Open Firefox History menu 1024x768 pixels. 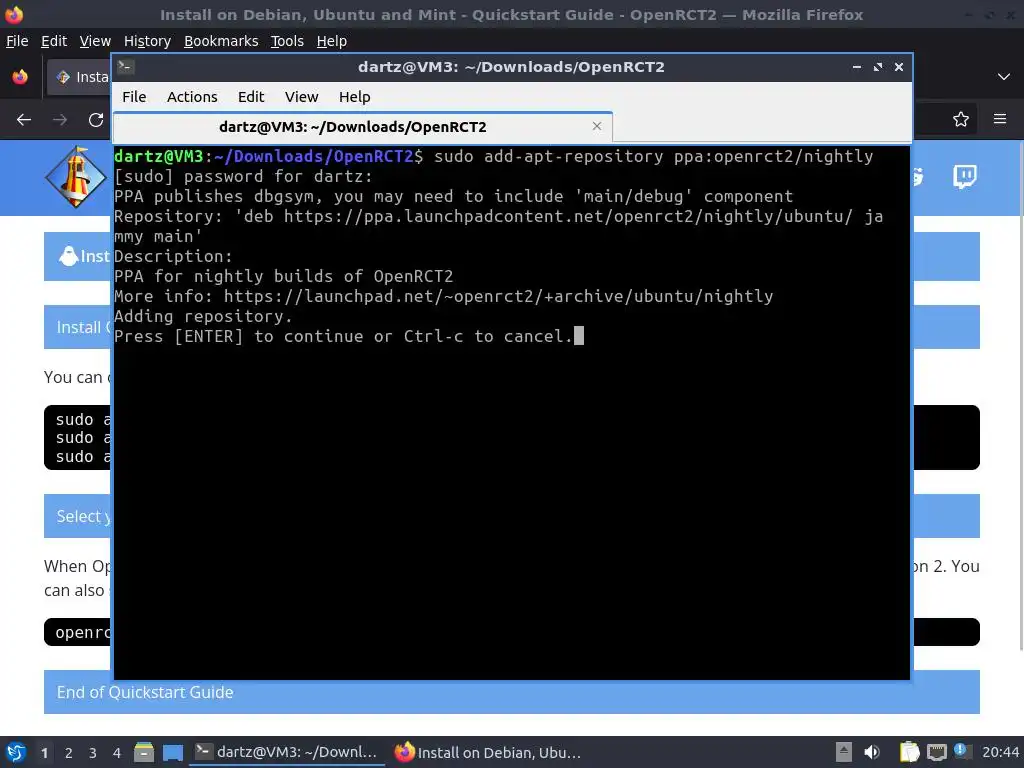pos(147,41)
